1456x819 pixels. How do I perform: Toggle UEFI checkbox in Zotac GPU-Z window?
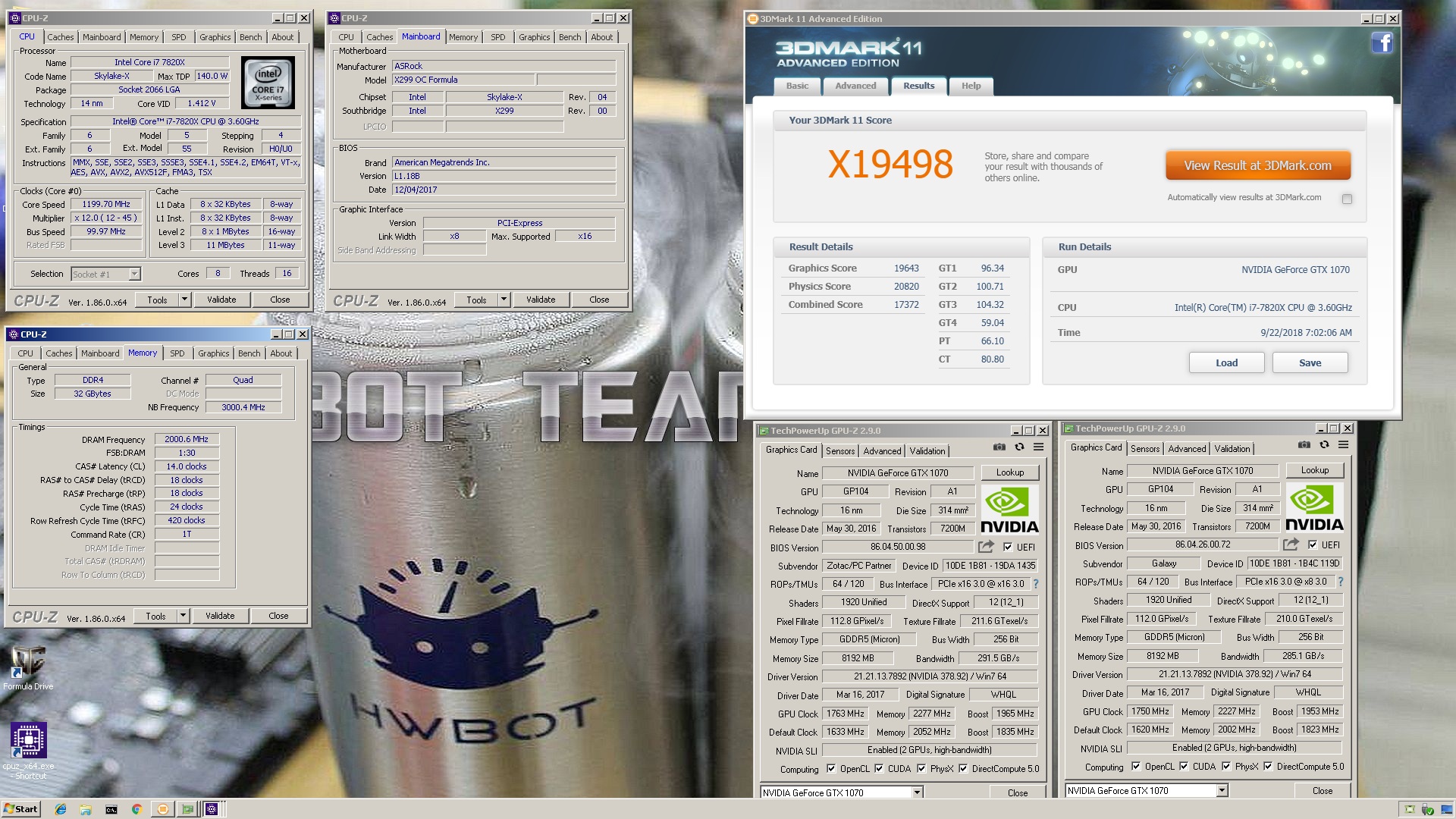(x=1007, y=547)
